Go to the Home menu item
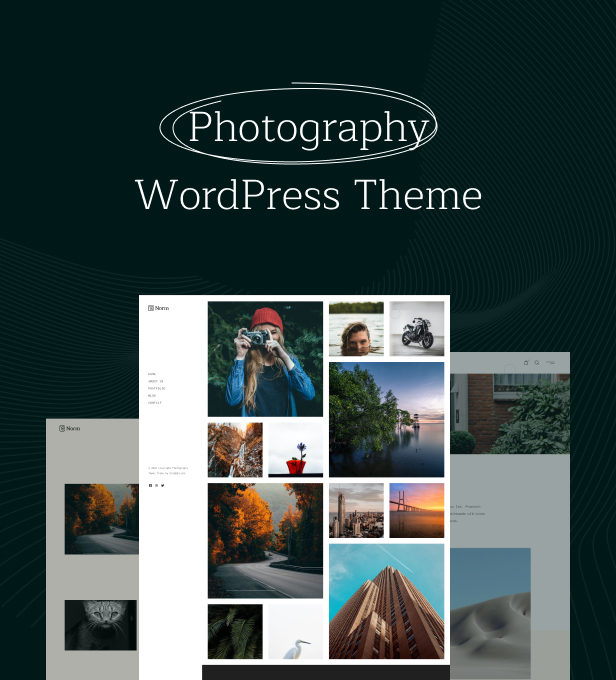Image resolution: width=616 pixels, height=680 pixels. pyautogui.click(x=152, y=374)
